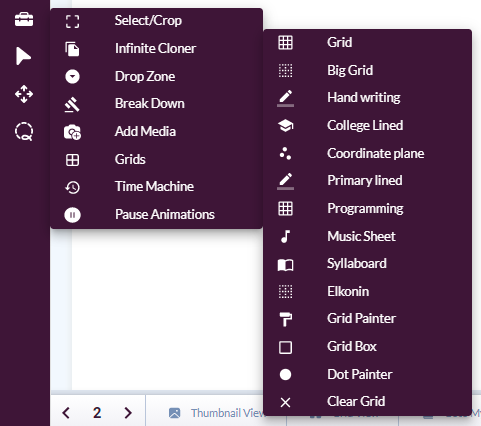This screenshot has height=426, width=481.
Task: Click the lasso select icon in sidebar
Action: pos(24,131)
